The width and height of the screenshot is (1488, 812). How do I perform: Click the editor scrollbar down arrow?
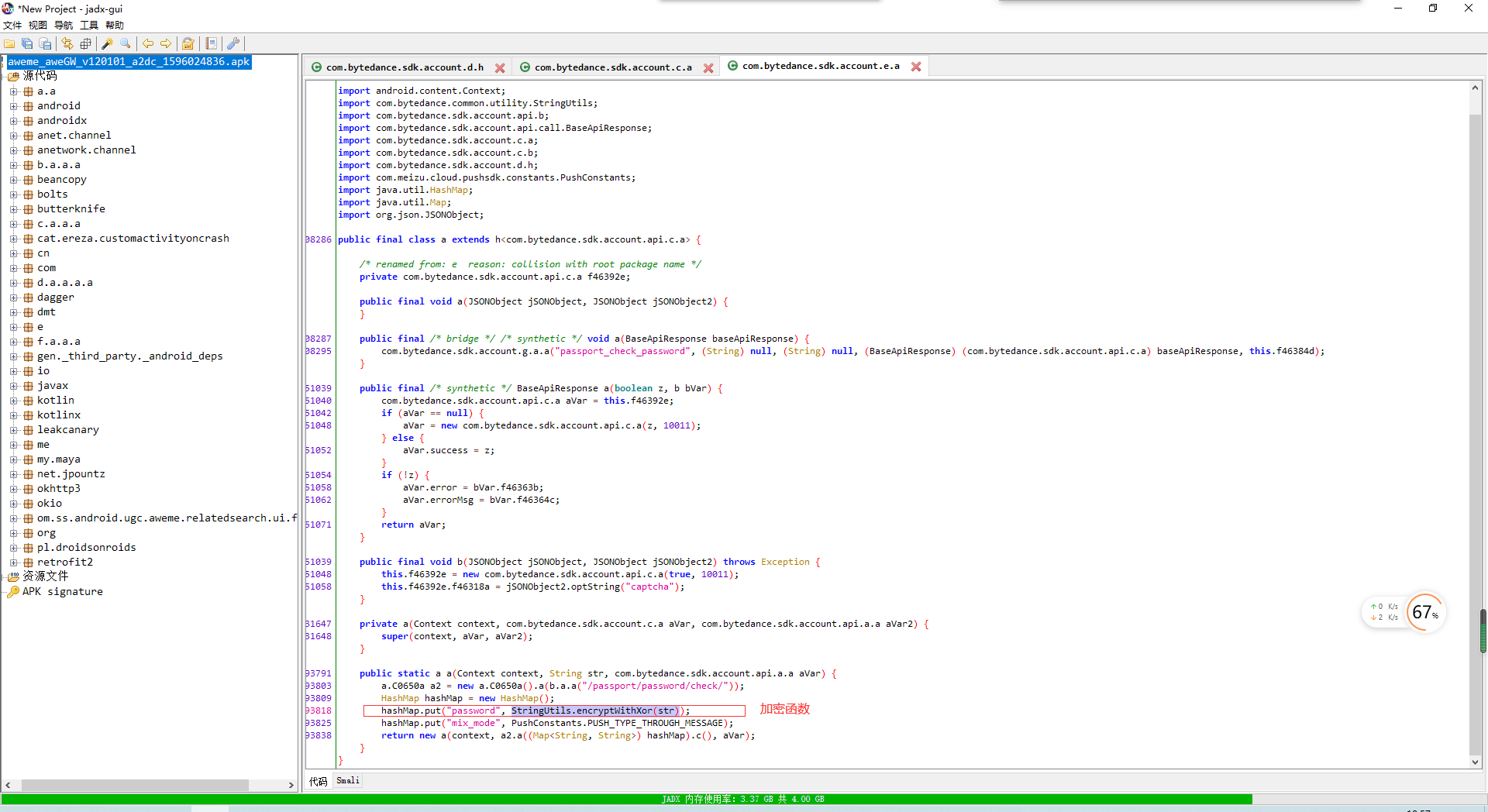tap(1476, 762)
